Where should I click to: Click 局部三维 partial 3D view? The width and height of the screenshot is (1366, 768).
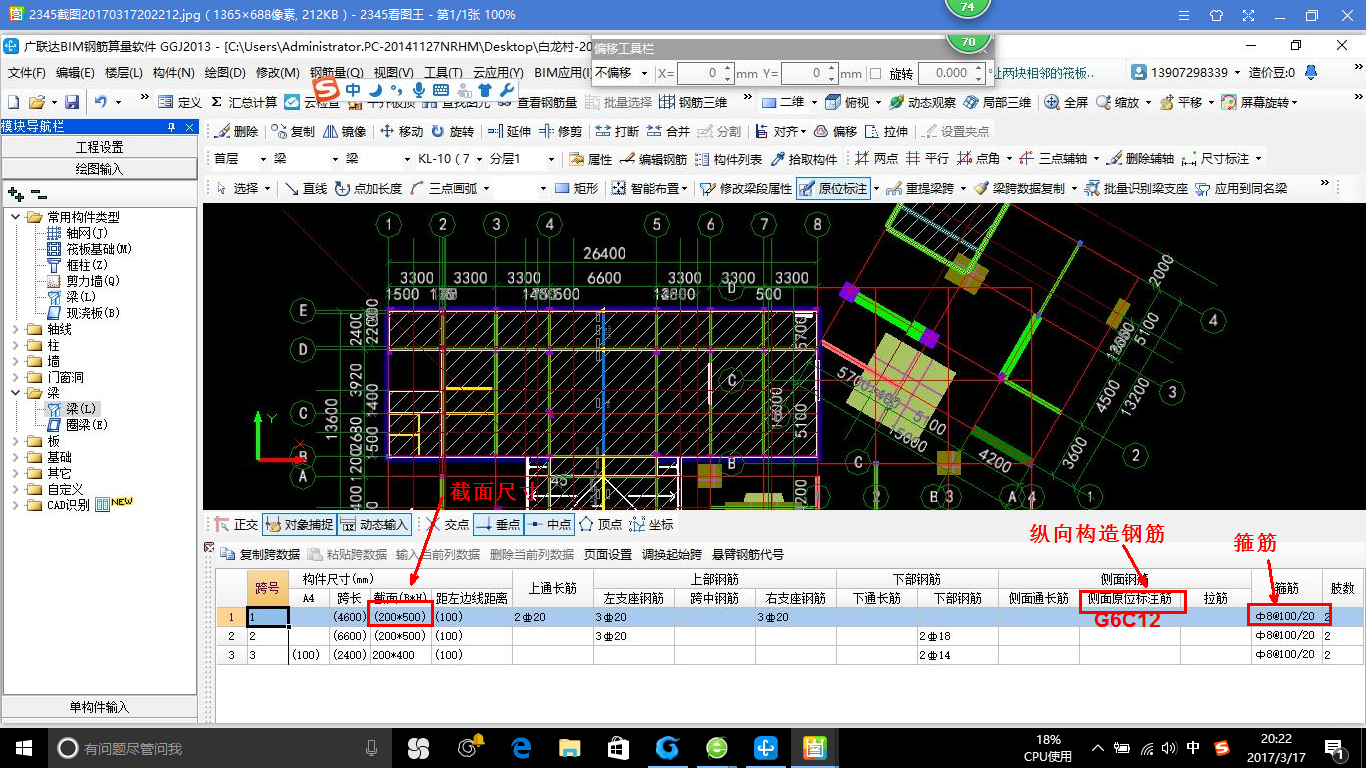997,102
